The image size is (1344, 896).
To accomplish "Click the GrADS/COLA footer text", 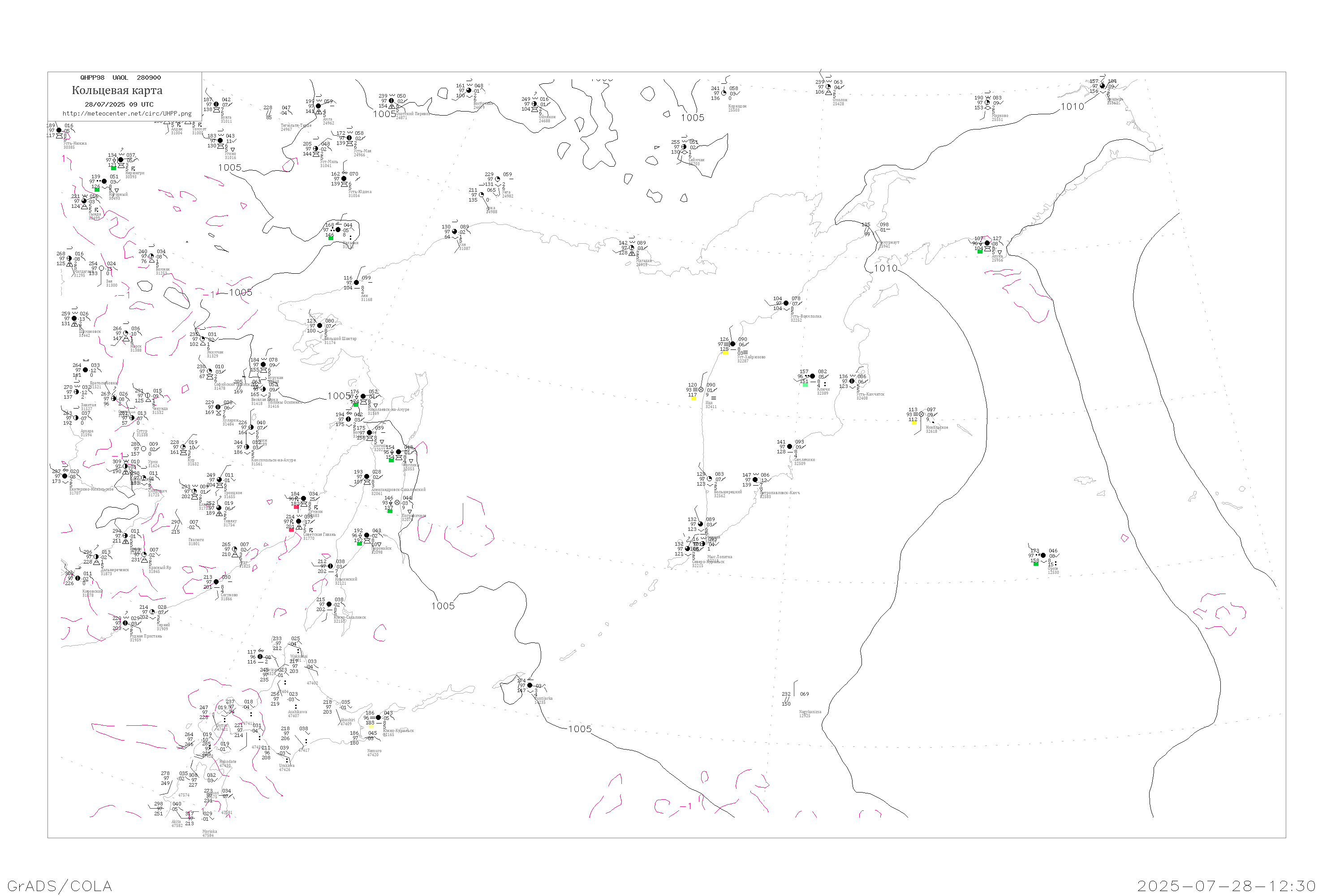I will tap(60, 886).
